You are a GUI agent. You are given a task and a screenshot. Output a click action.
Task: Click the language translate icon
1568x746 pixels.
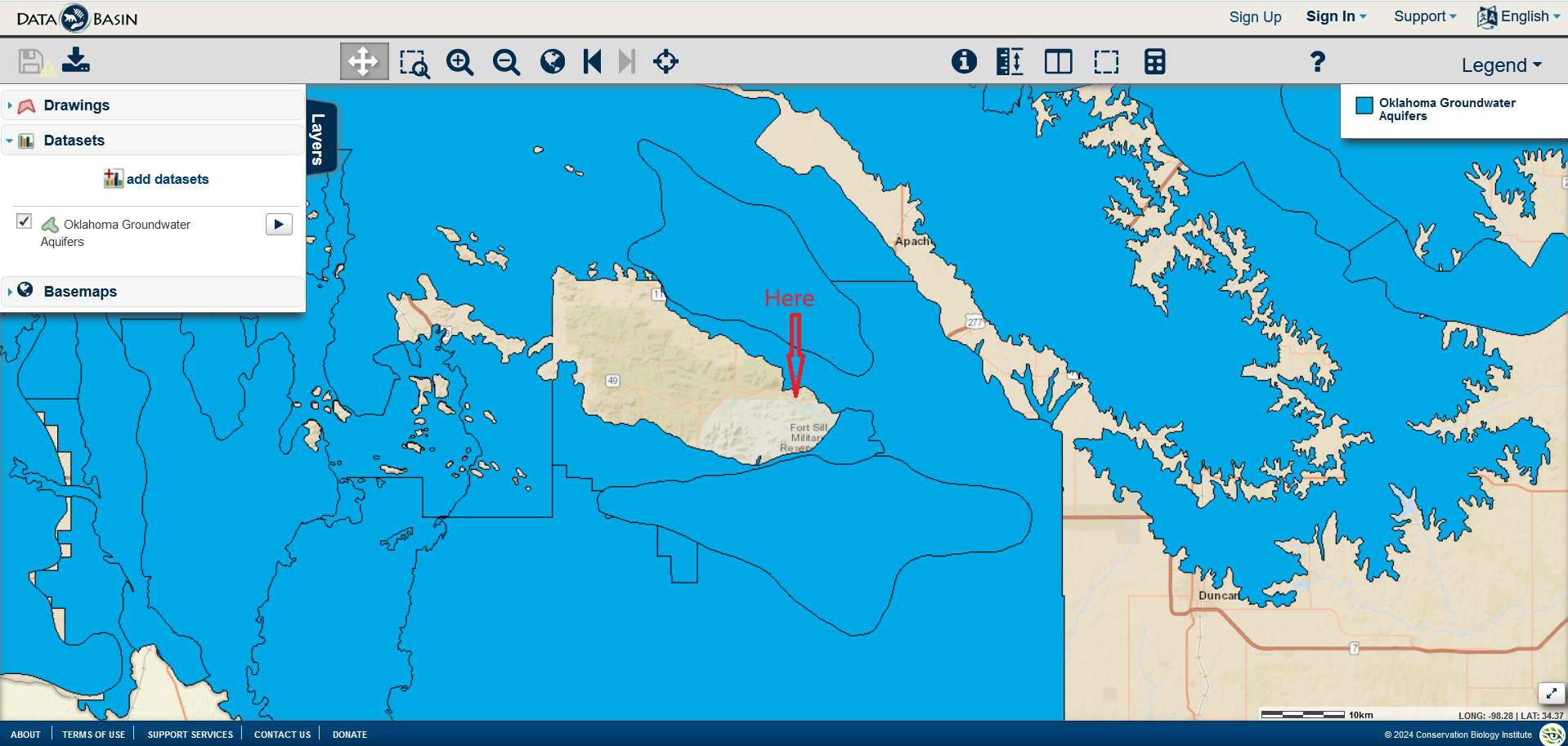[x=1487, y=17]
